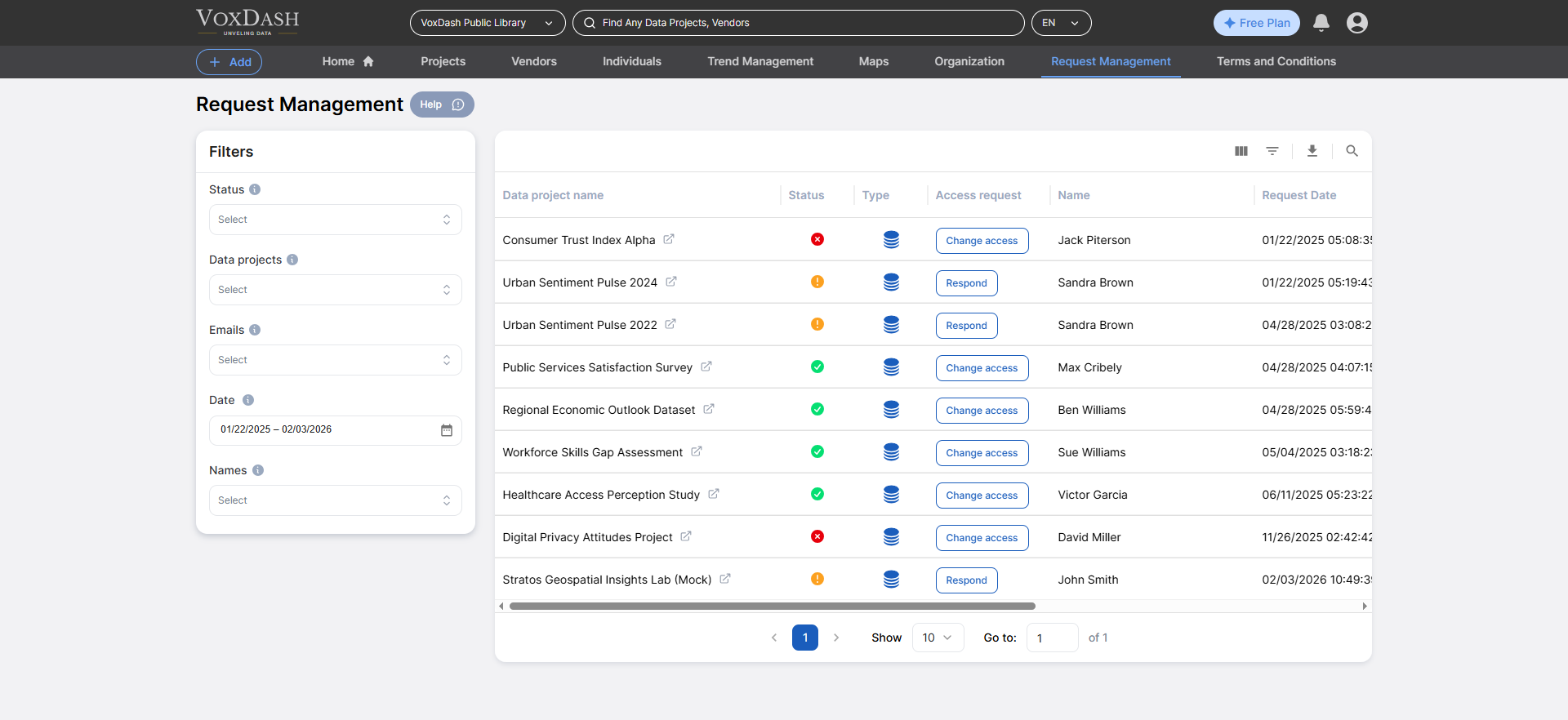Screen dimensions: 1568x720
Task: Click approved status icon for Public Services Satisfaction Survey
Action: tap(817, 367)
